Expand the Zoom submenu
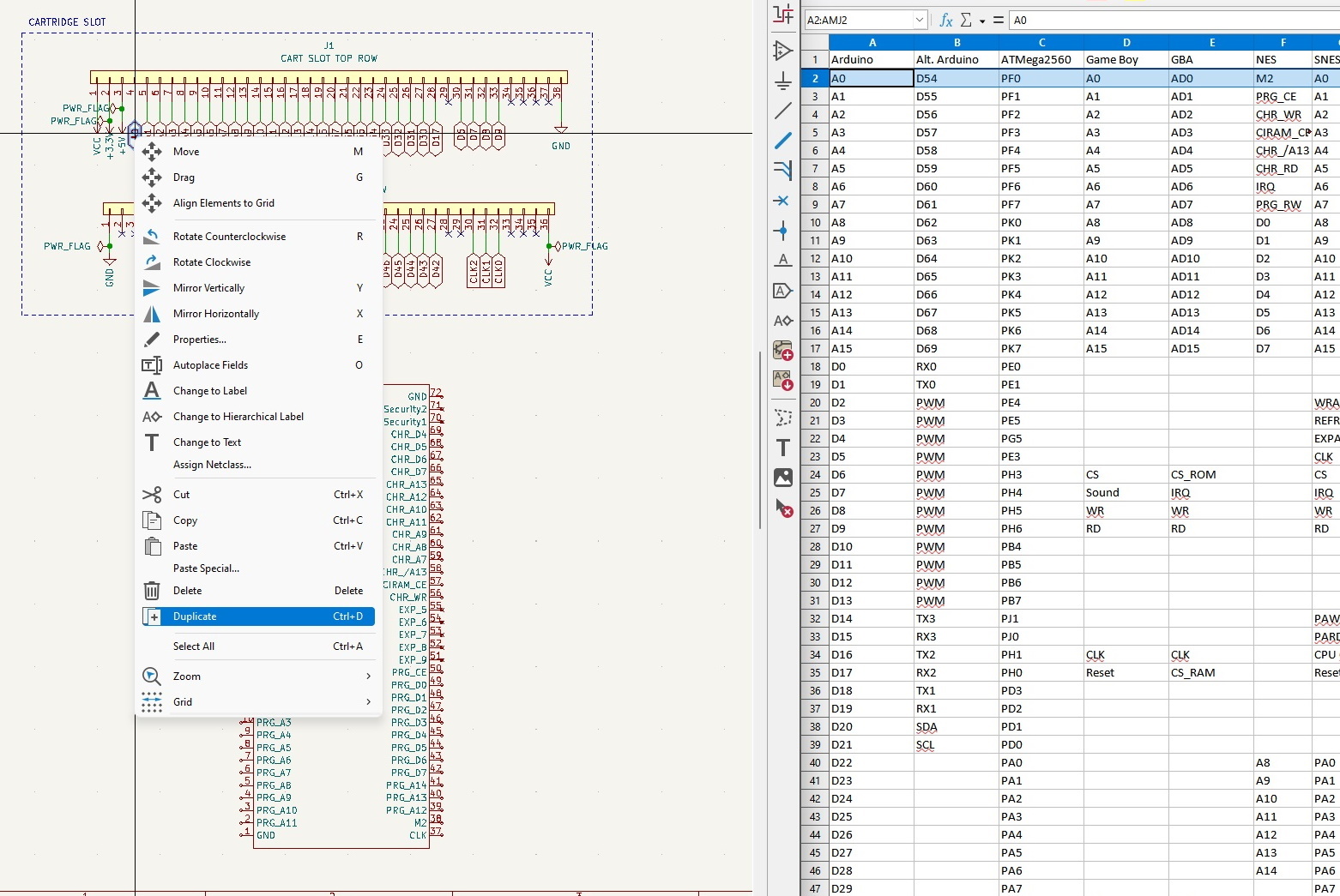The height and width of the screenshot is (896, 1340). click(258, 677)
